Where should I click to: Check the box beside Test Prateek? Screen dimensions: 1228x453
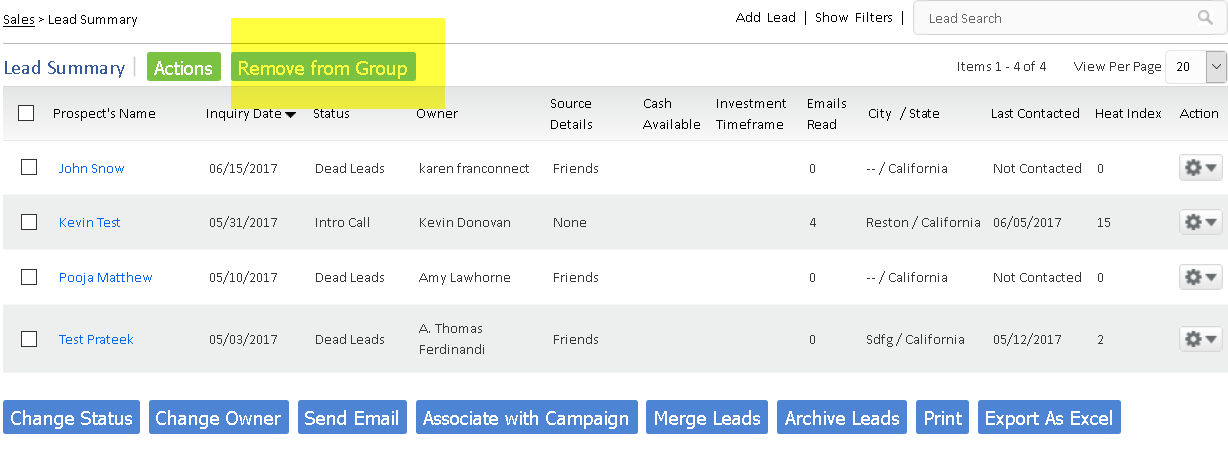(x=29, y=339)
